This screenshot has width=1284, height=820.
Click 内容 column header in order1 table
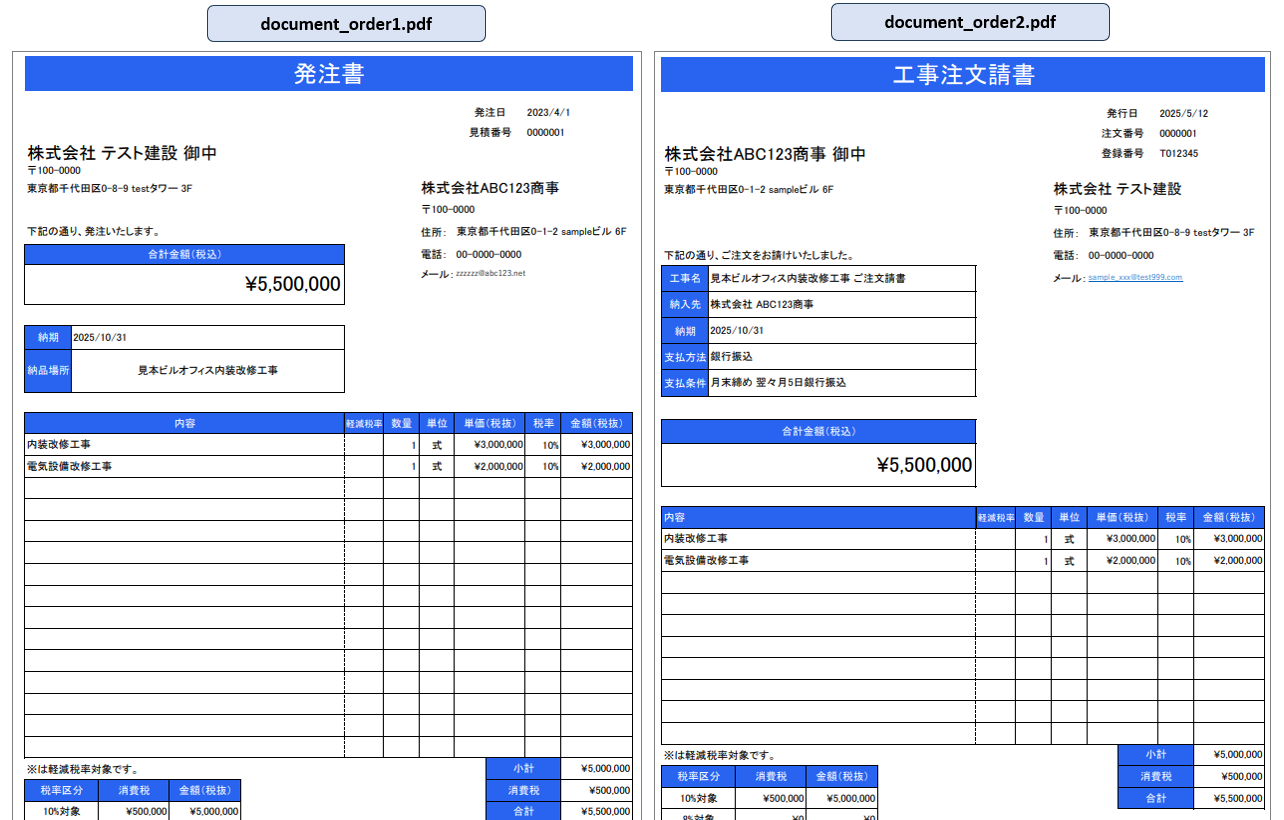click(x=184, y=423)
